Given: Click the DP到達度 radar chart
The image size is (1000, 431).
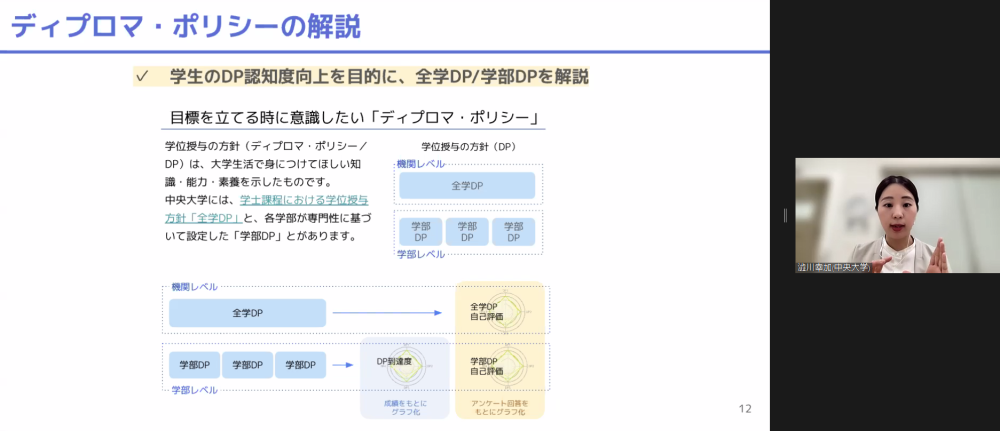Looking at the screenshot, I should 404,366.
